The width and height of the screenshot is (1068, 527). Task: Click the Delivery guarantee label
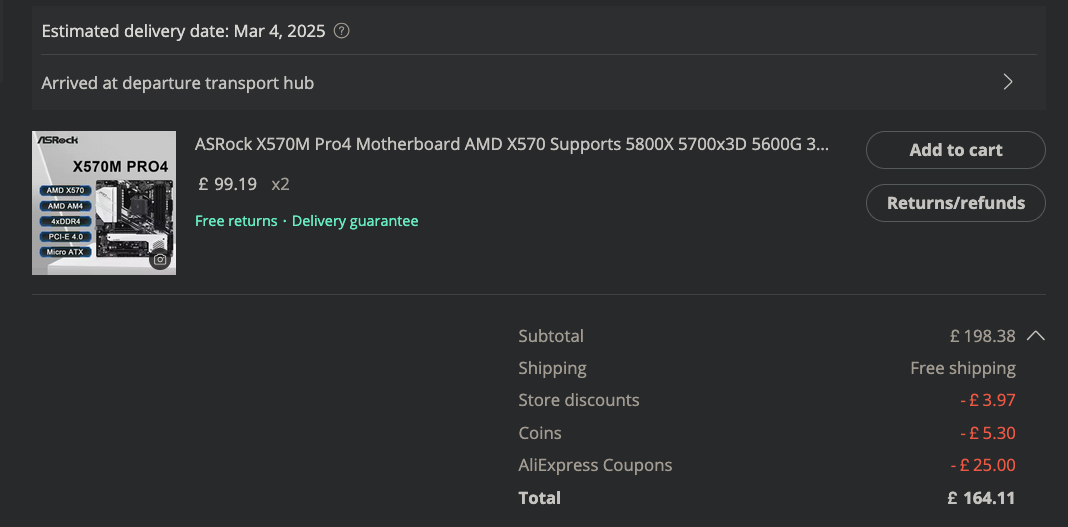355,221
